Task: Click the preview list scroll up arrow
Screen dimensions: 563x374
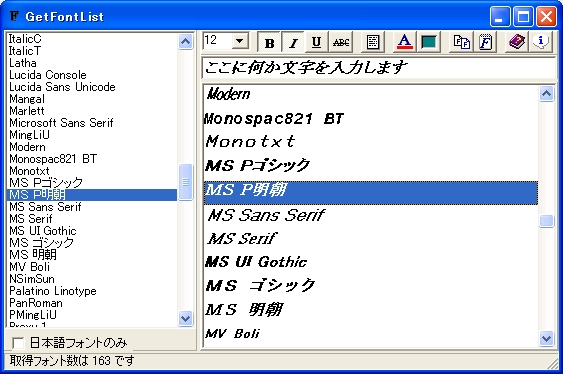Action: pos(546,94)
